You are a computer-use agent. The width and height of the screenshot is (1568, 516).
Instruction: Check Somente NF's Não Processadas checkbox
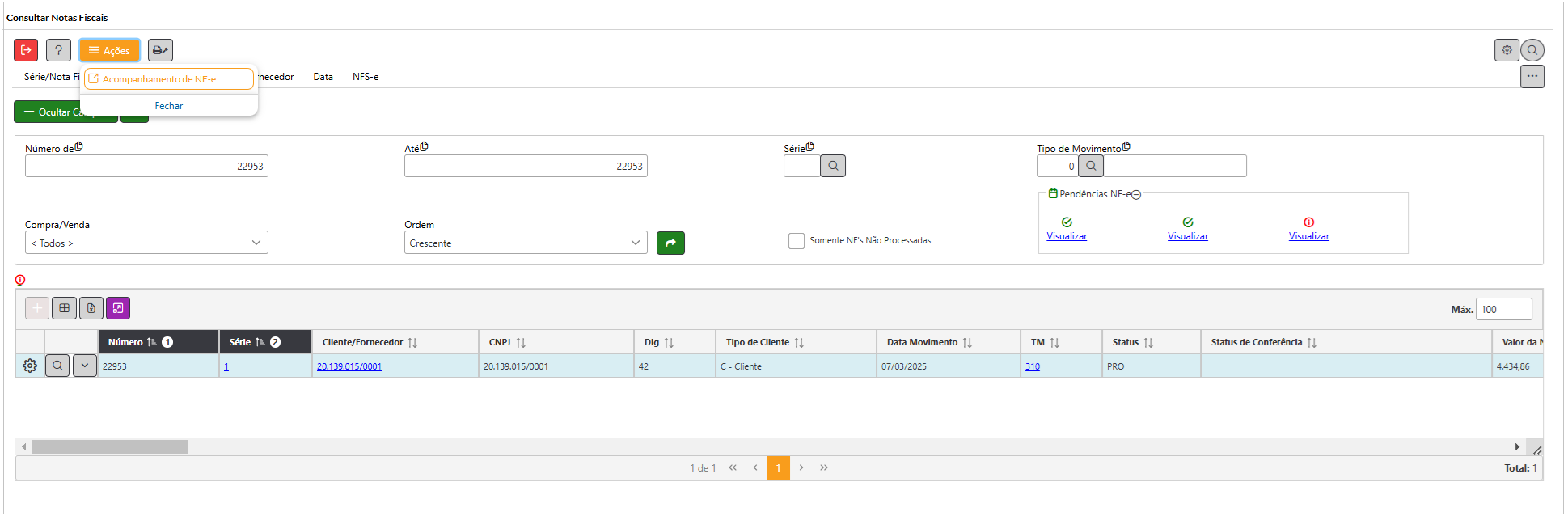tap(797, 241)
